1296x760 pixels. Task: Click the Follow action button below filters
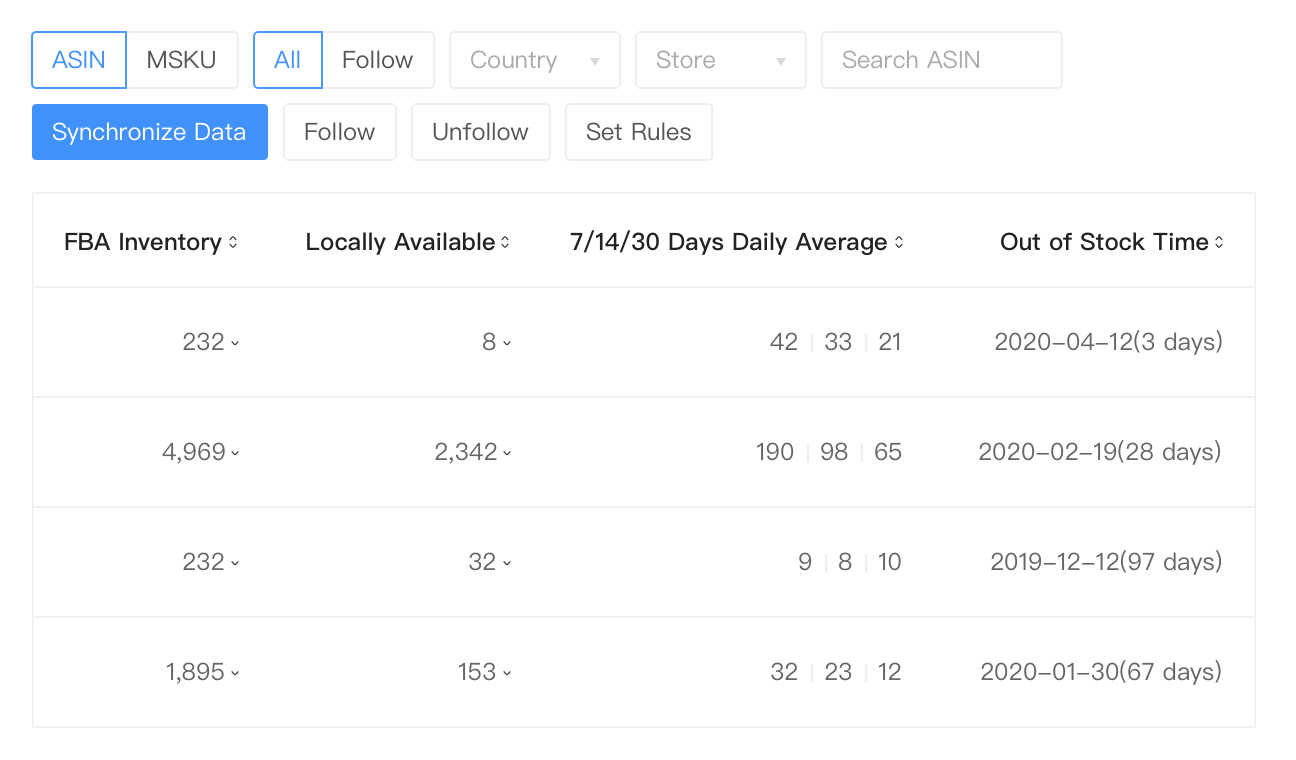[340, 132]
